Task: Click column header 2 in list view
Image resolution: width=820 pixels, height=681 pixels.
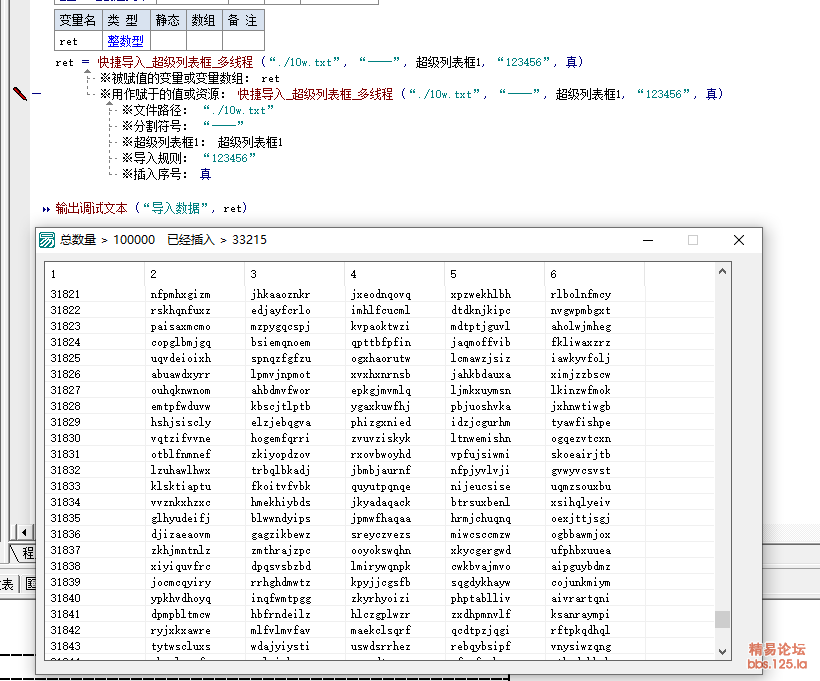Action: [194, 274]
